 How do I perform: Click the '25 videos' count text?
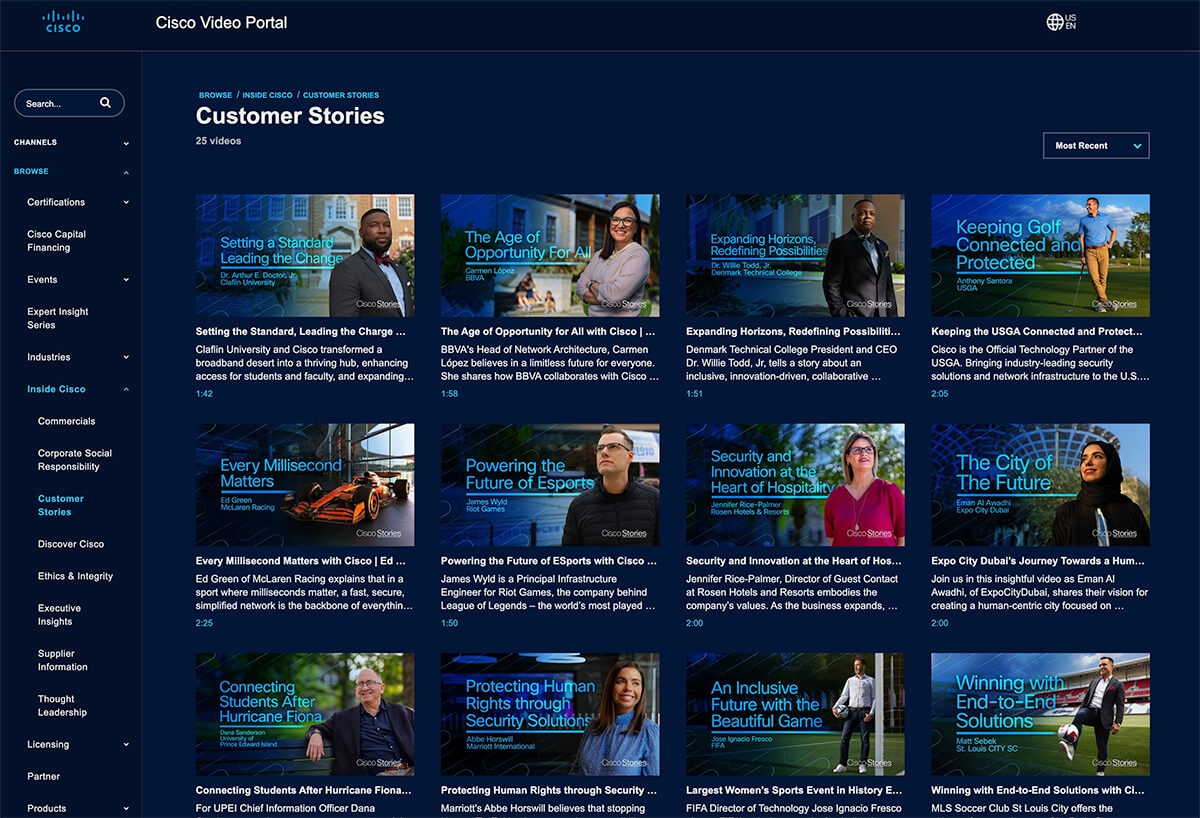218,141
